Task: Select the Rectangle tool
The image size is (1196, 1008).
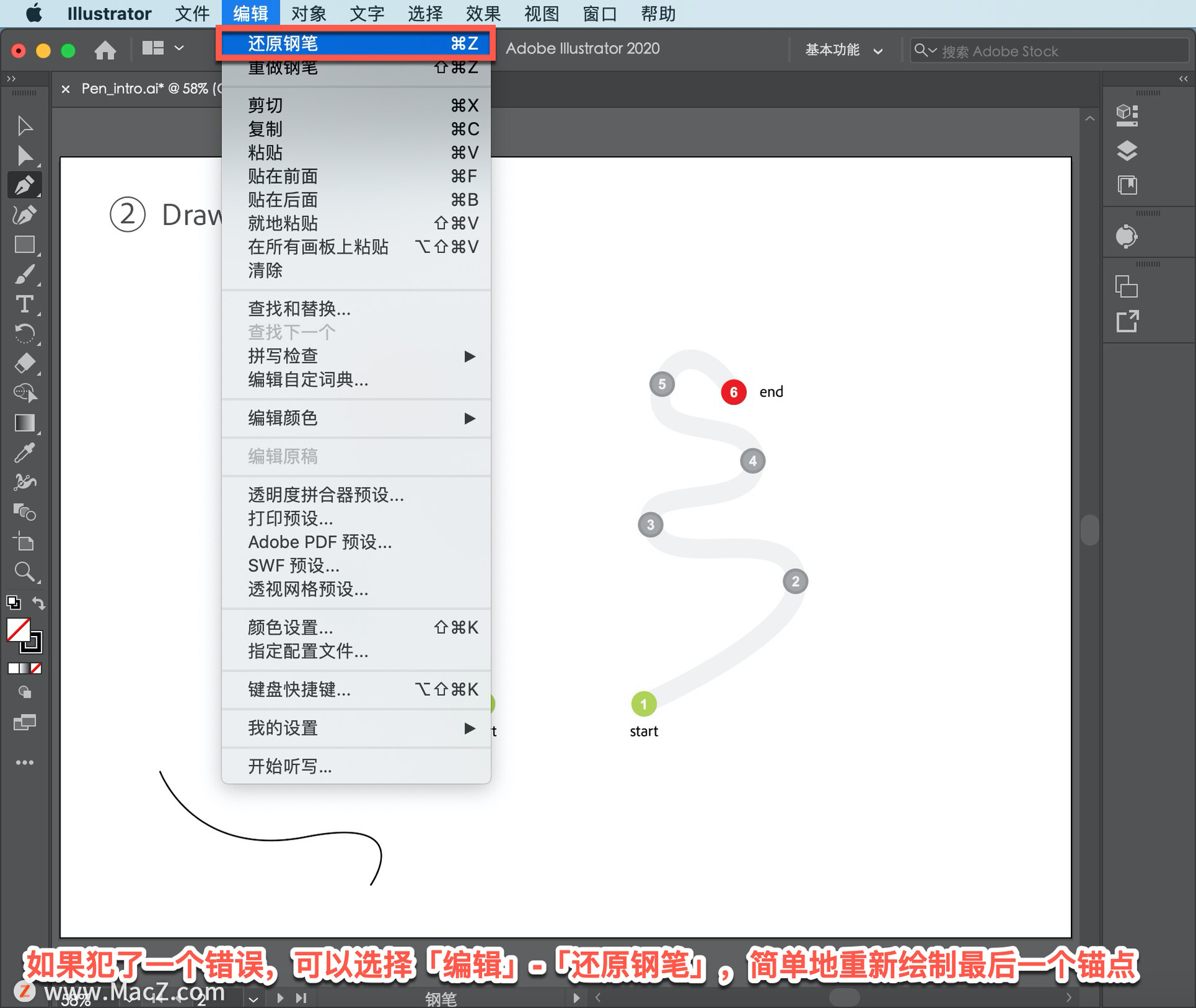Action: coord(24,245)
